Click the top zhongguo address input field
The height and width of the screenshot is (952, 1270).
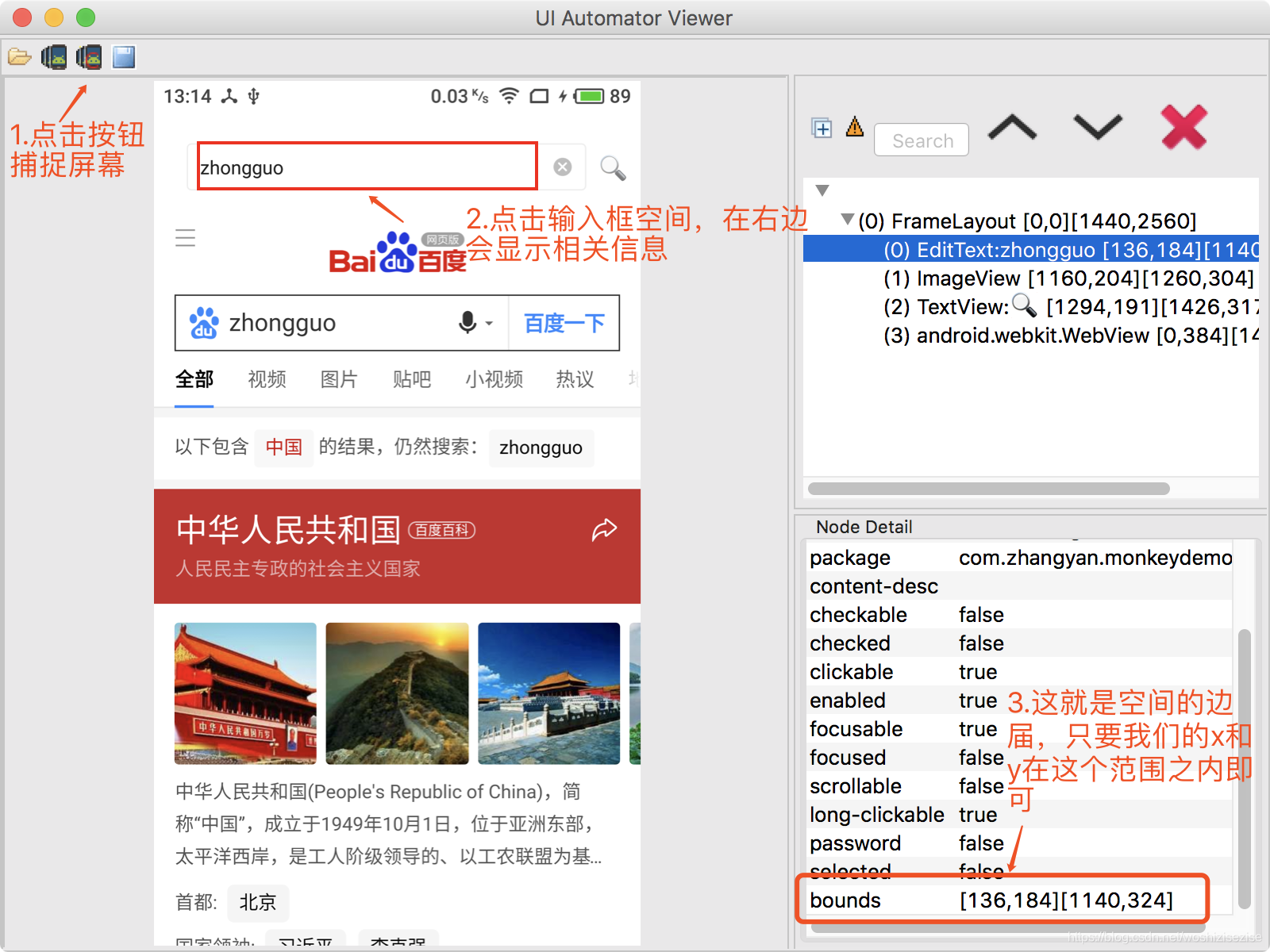pos(367,167)
